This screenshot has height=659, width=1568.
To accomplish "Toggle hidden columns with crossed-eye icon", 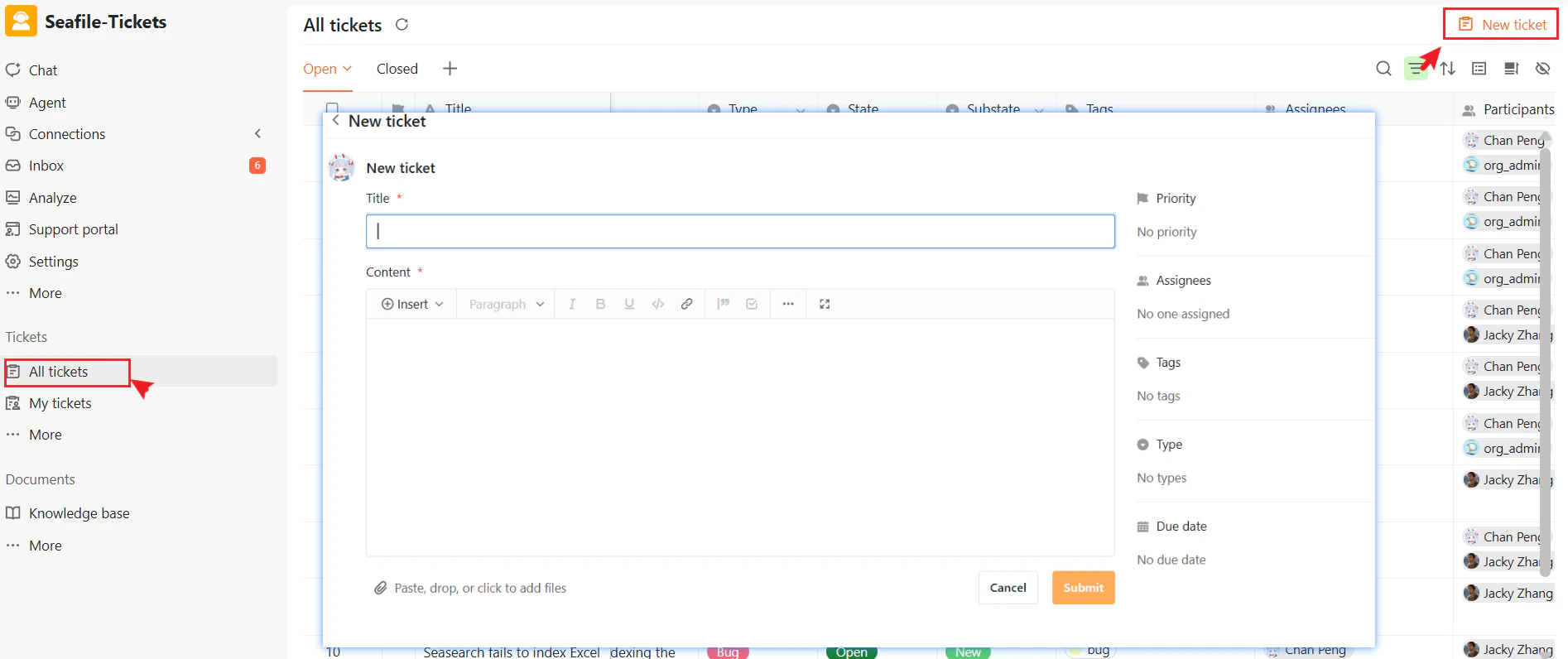I will 1543,69.
